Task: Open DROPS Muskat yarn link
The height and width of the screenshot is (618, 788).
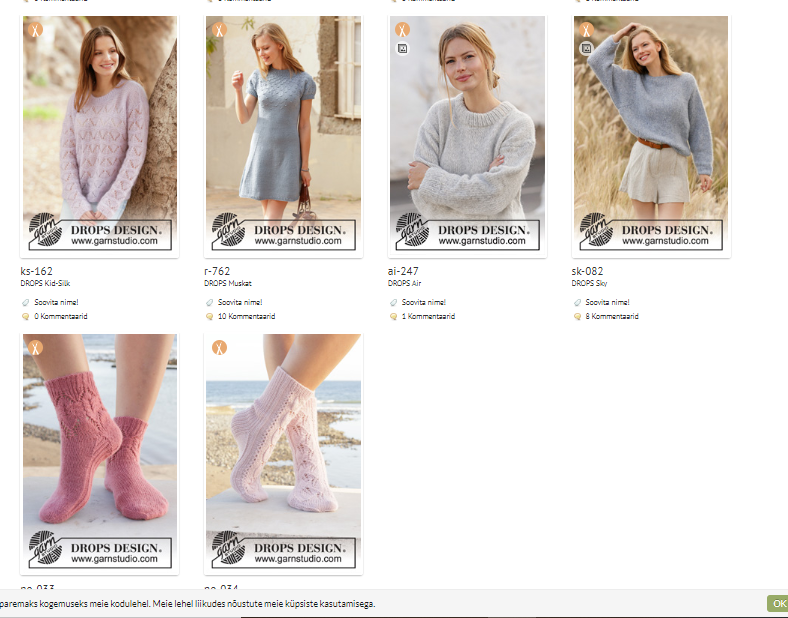Action: coord(228,283)
